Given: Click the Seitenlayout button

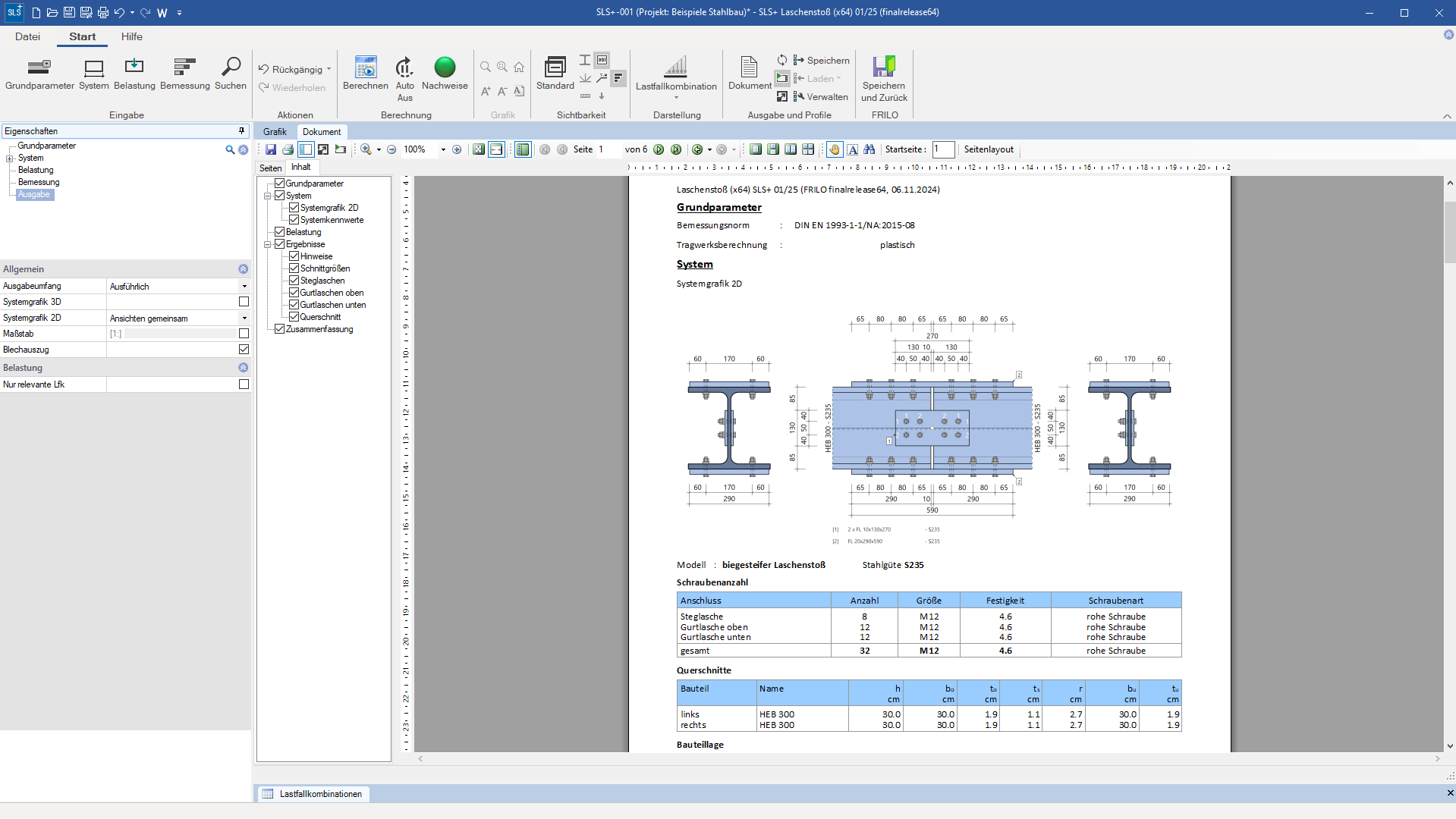Looking at the screenshot, I should 989,149.
